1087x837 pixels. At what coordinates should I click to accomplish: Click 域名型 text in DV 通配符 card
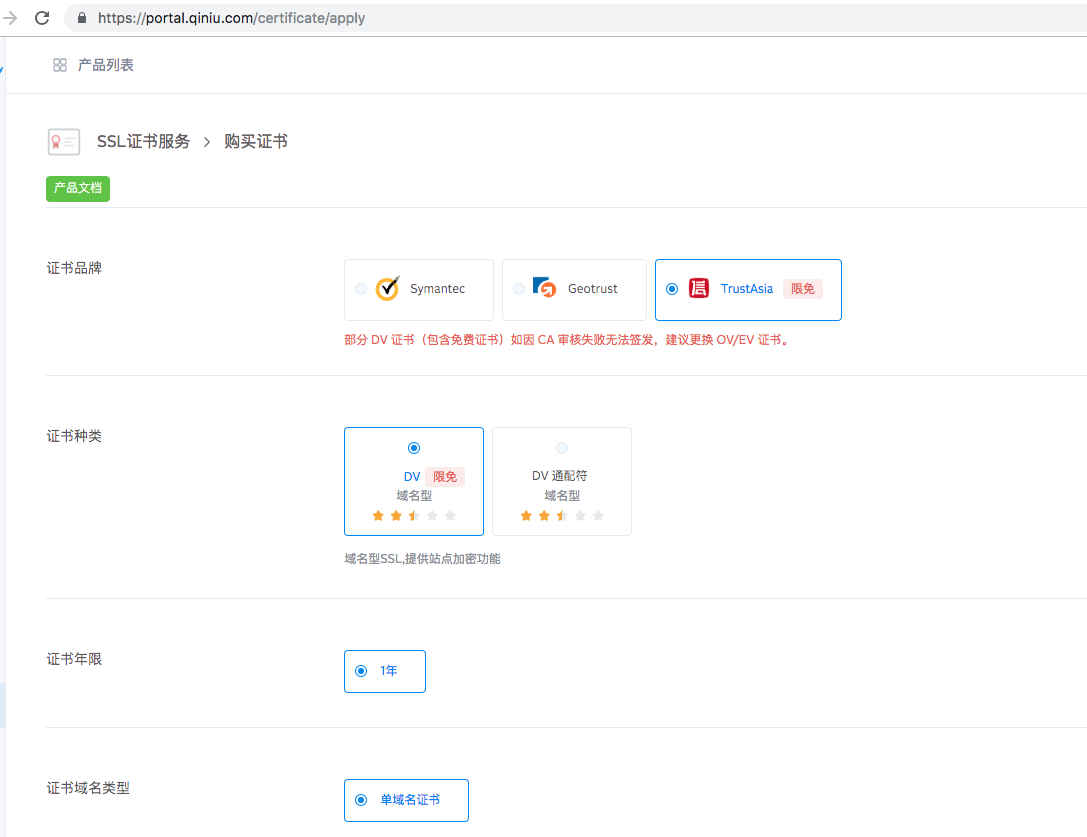tap(562, 496)
